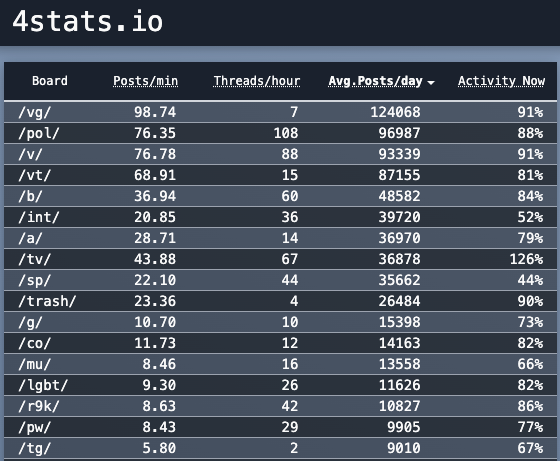Click the sort arrow beside Avg.Posts/day

tap(431, 82)
